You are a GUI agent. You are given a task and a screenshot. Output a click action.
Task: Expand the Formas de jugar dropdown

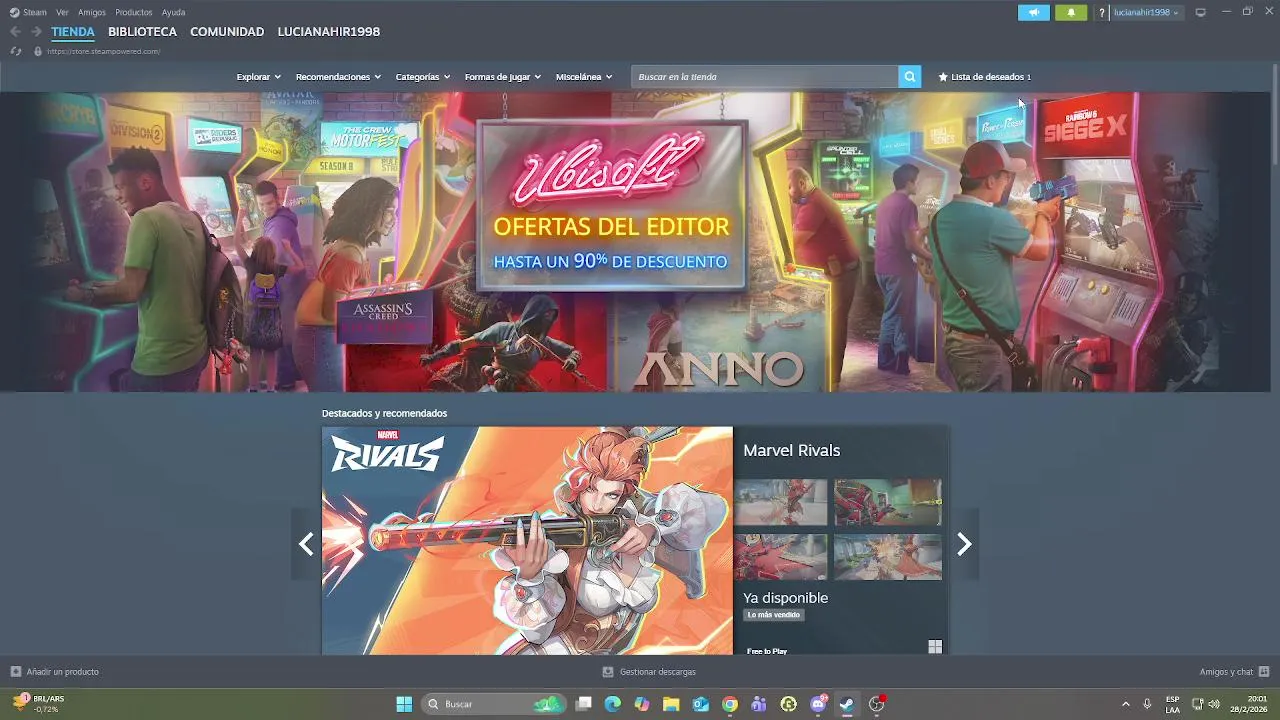(502, 77)
